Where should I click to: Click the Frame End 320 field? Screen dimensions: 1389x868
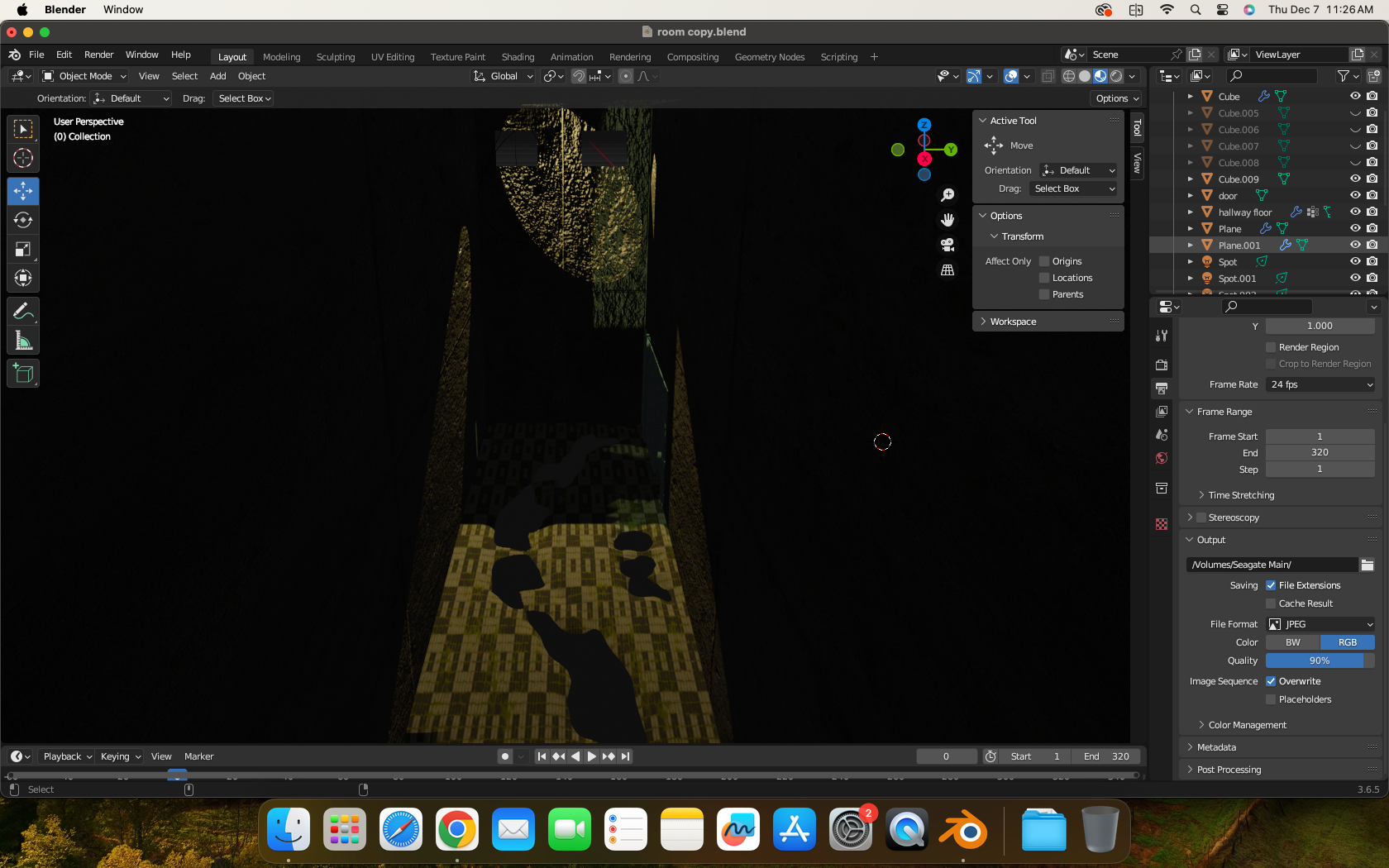point(1320,452)
